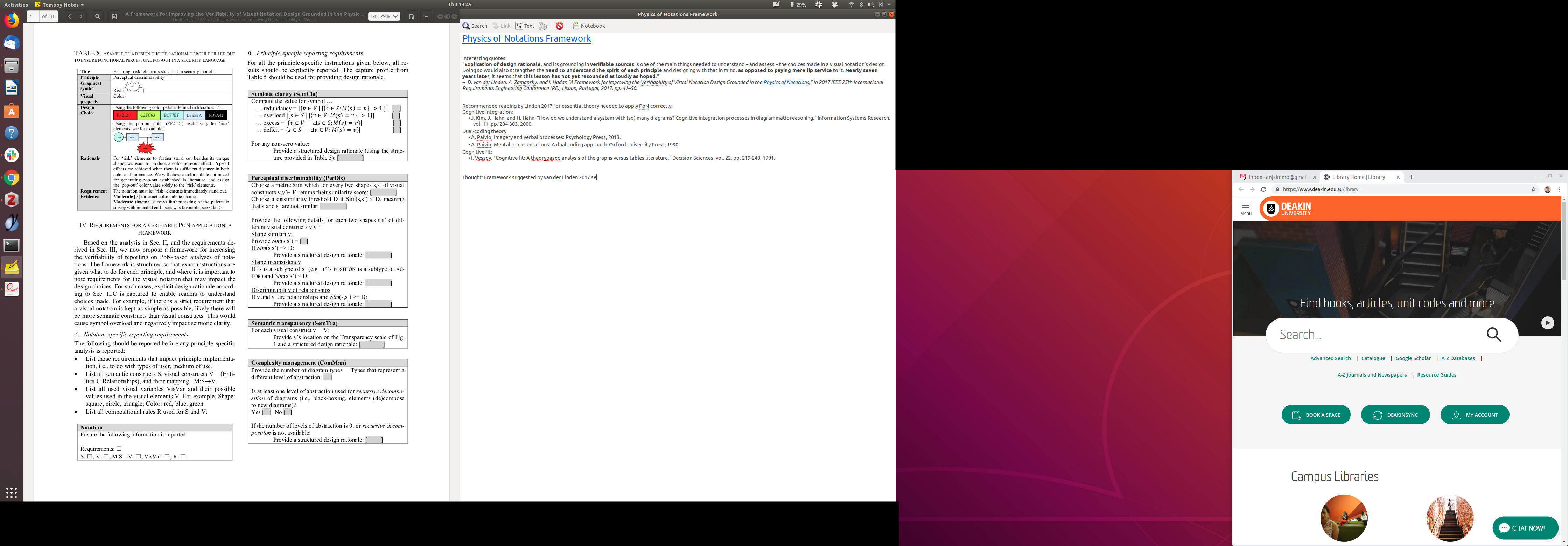Go to previous page in PDF viewer
Viewport: 1568px width, 546px height.
[x=69, y=16]
